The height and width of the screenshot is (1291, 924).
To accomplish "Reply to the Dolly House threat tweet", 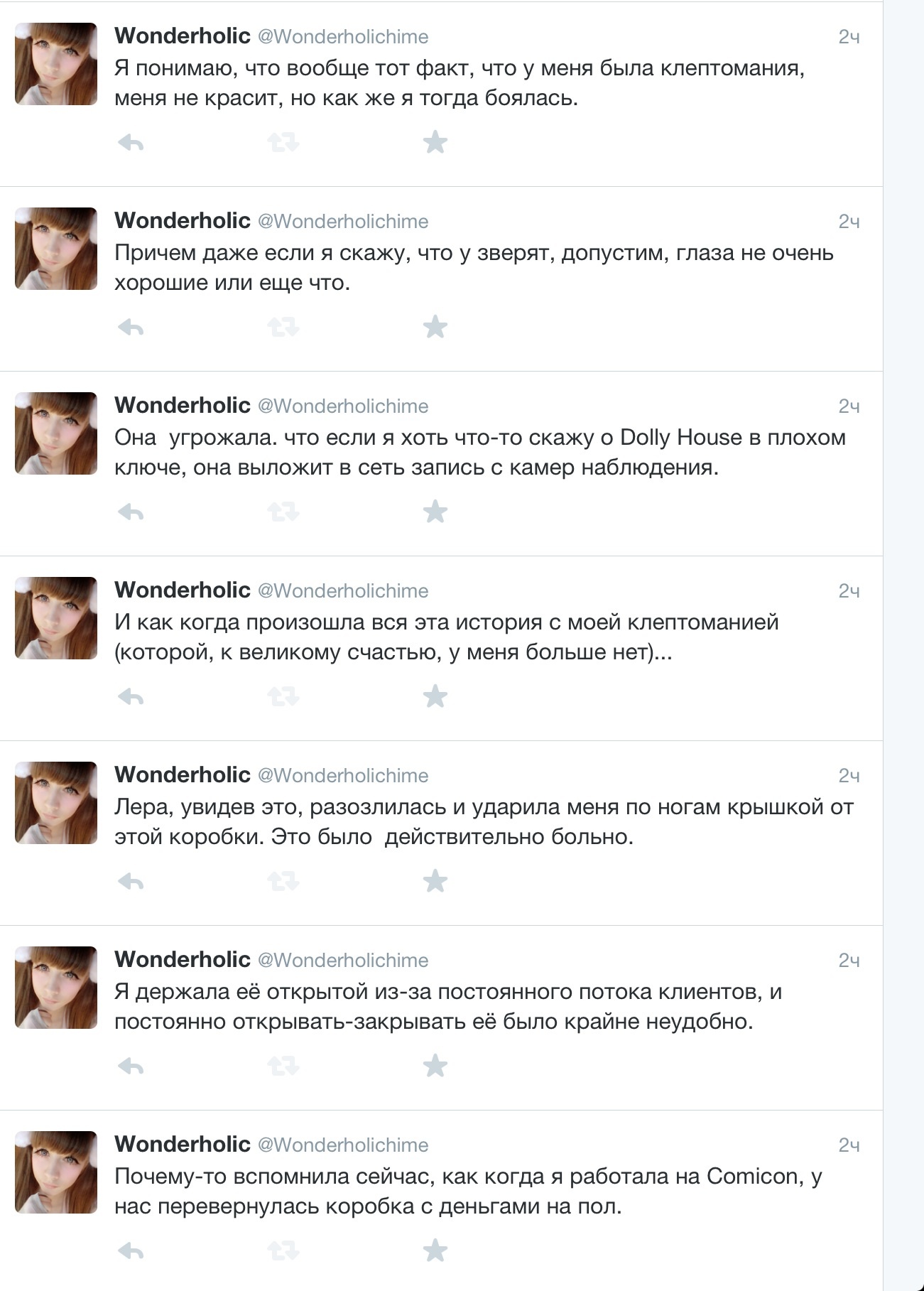I will (x=131, y=512).
